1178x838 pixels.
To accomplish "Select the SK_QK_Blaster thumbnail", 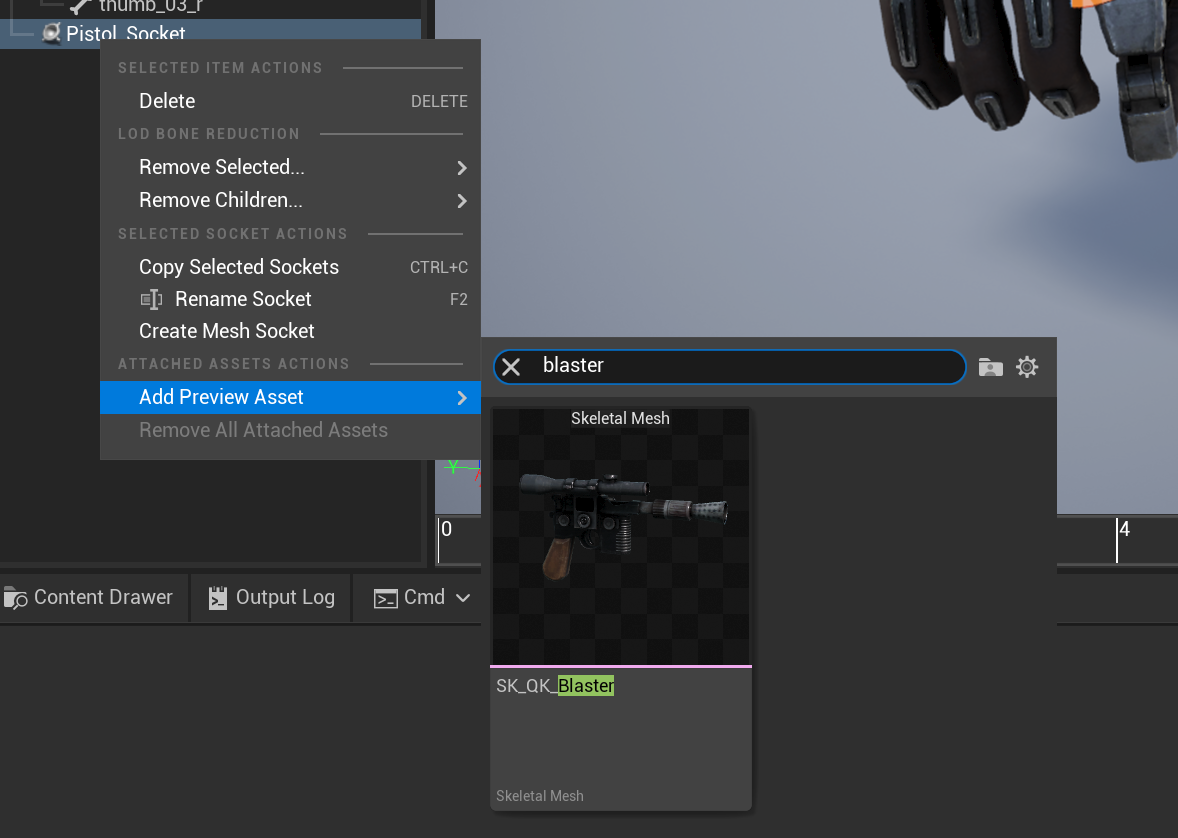I will 621,536.
